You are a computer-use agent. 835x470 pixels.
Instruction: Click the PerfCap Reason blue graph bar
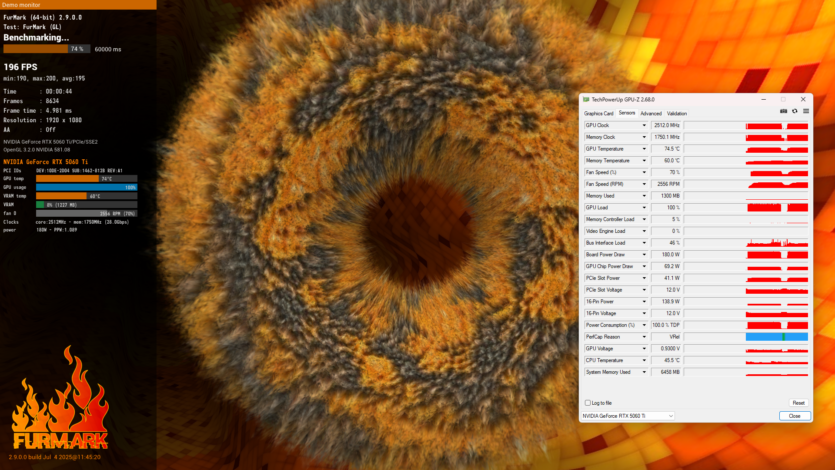pos(777,337)
